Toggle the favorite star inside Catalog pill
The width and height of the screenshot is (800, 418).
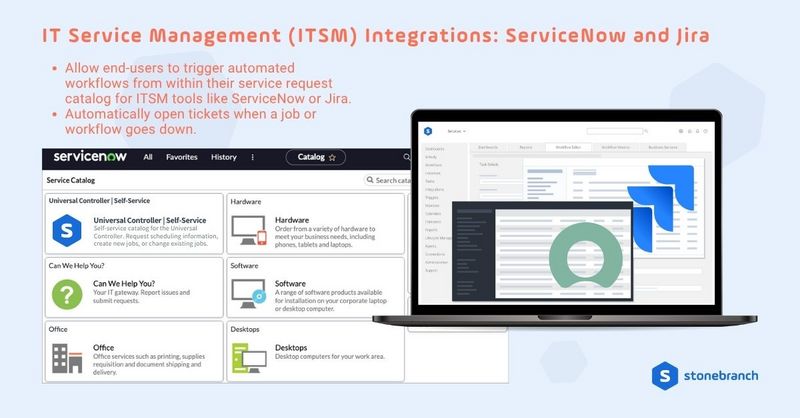pos(332,158)
